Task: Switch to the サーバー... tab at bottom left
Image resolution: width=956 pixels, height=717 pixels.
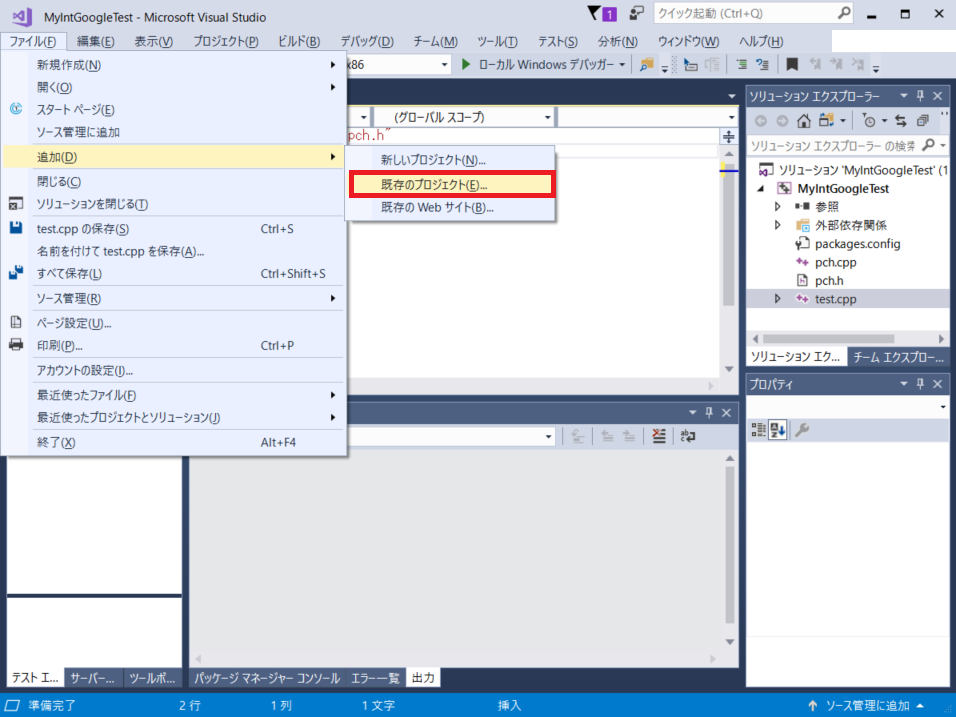Action: 92,678
